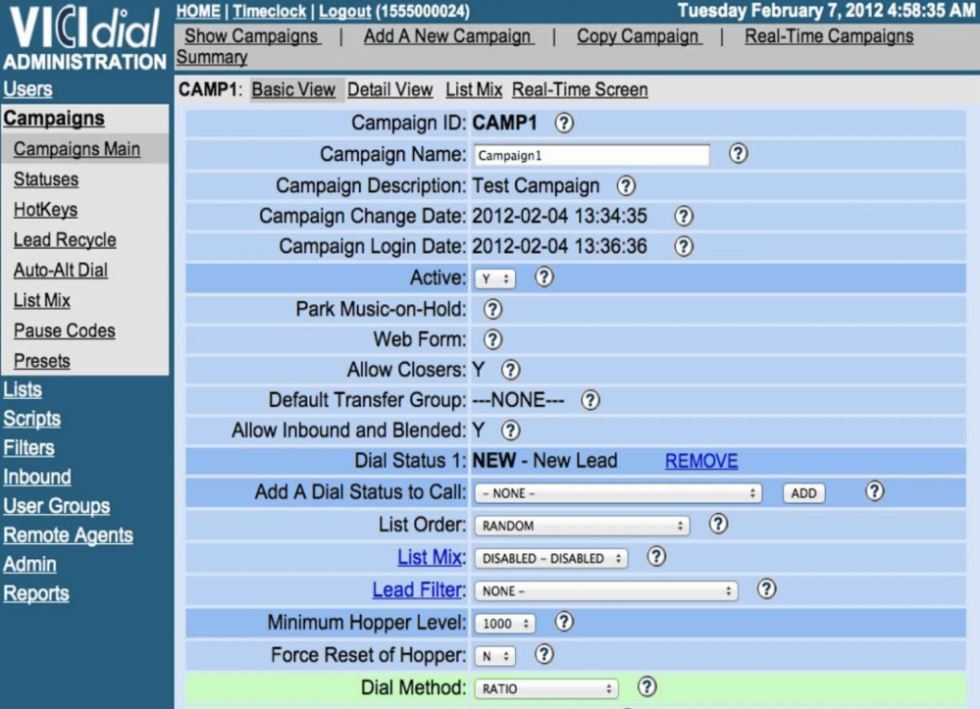Open the Active Y/N dropdown

495,279
